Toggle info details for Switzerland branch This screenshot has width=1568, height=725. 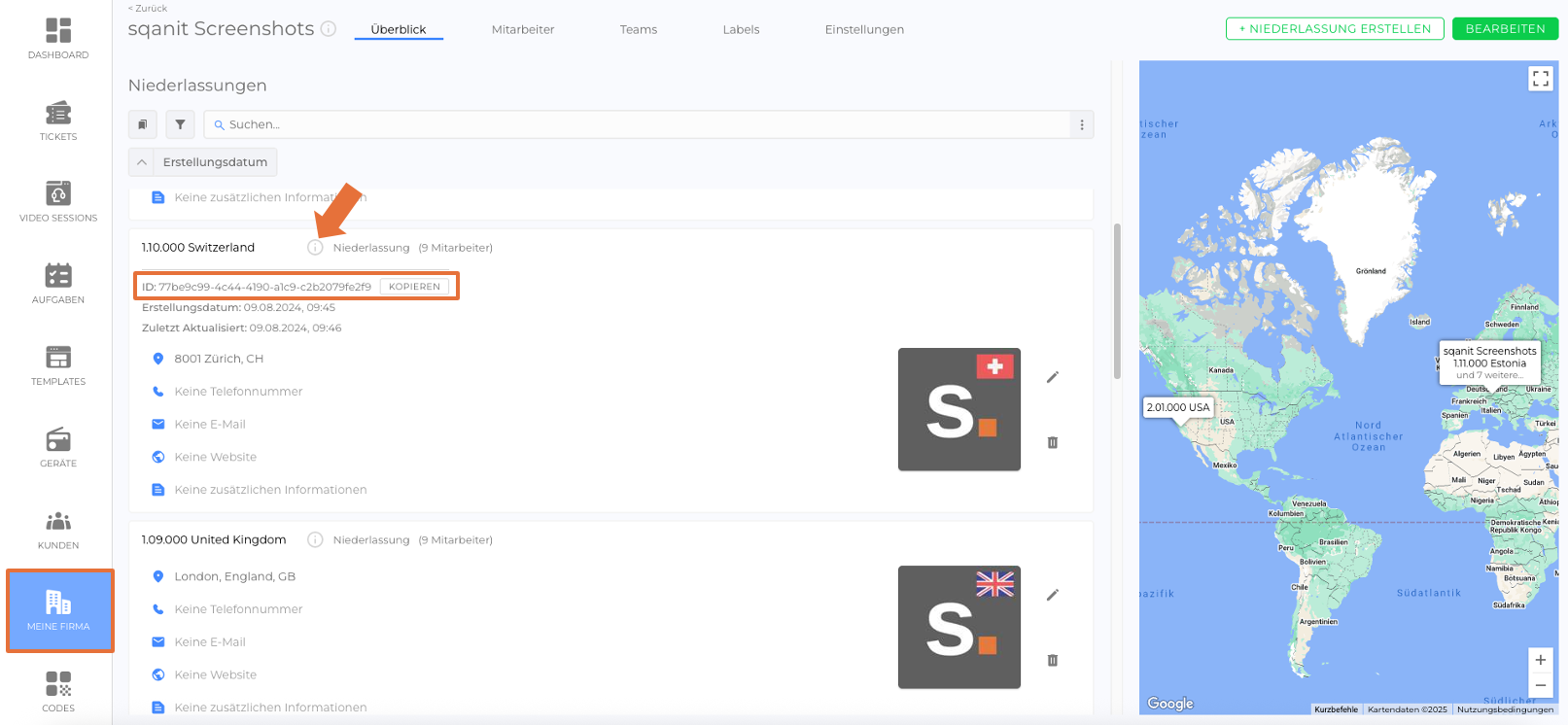315,248
